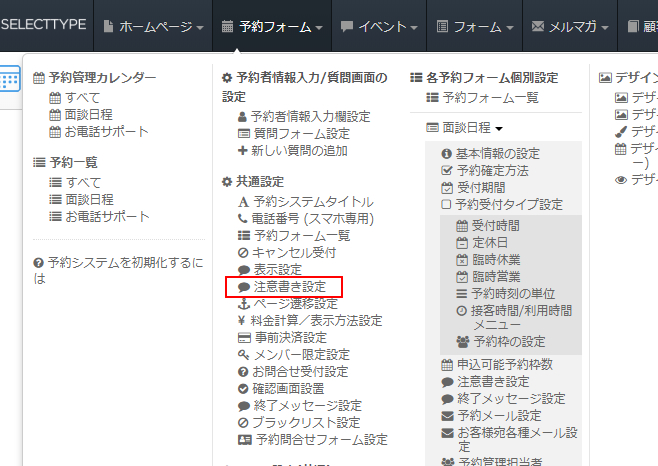Click the ban icon for ブラックリスト設定
Screen dimensions: 658x466
tap(243, 423)
